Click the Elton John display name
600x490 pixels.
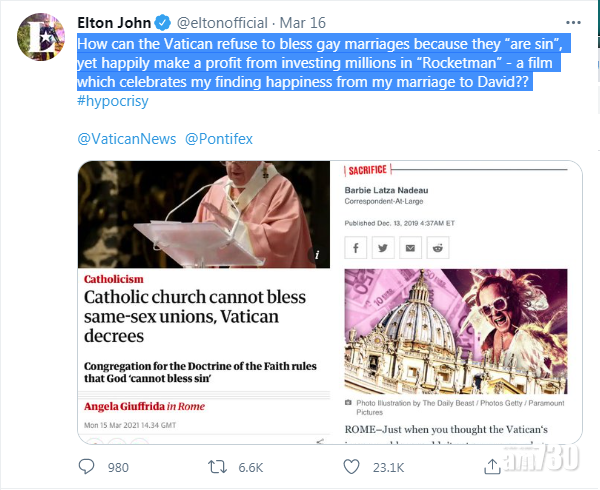114,21
